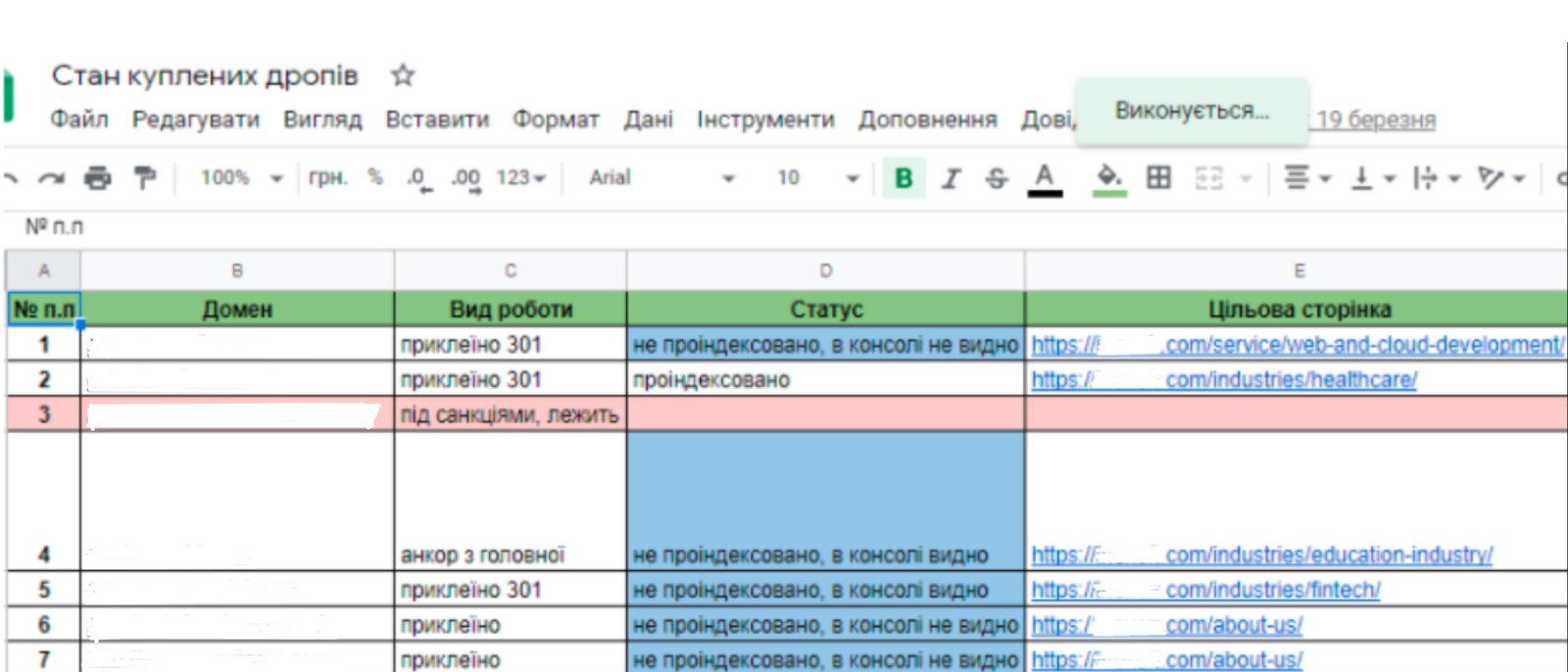Rename the title 'Стан куплених дропів'

click(x=205, y=75)
